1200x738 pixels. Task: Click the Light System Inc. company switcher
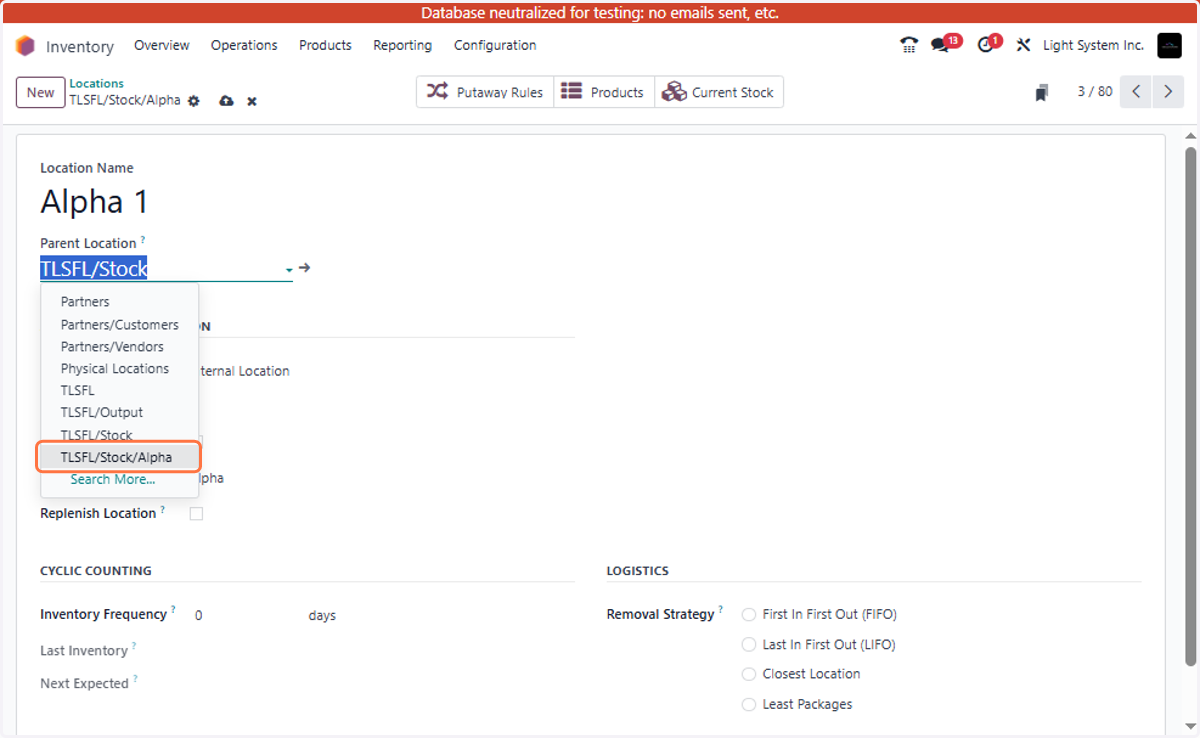(1093, 45)
